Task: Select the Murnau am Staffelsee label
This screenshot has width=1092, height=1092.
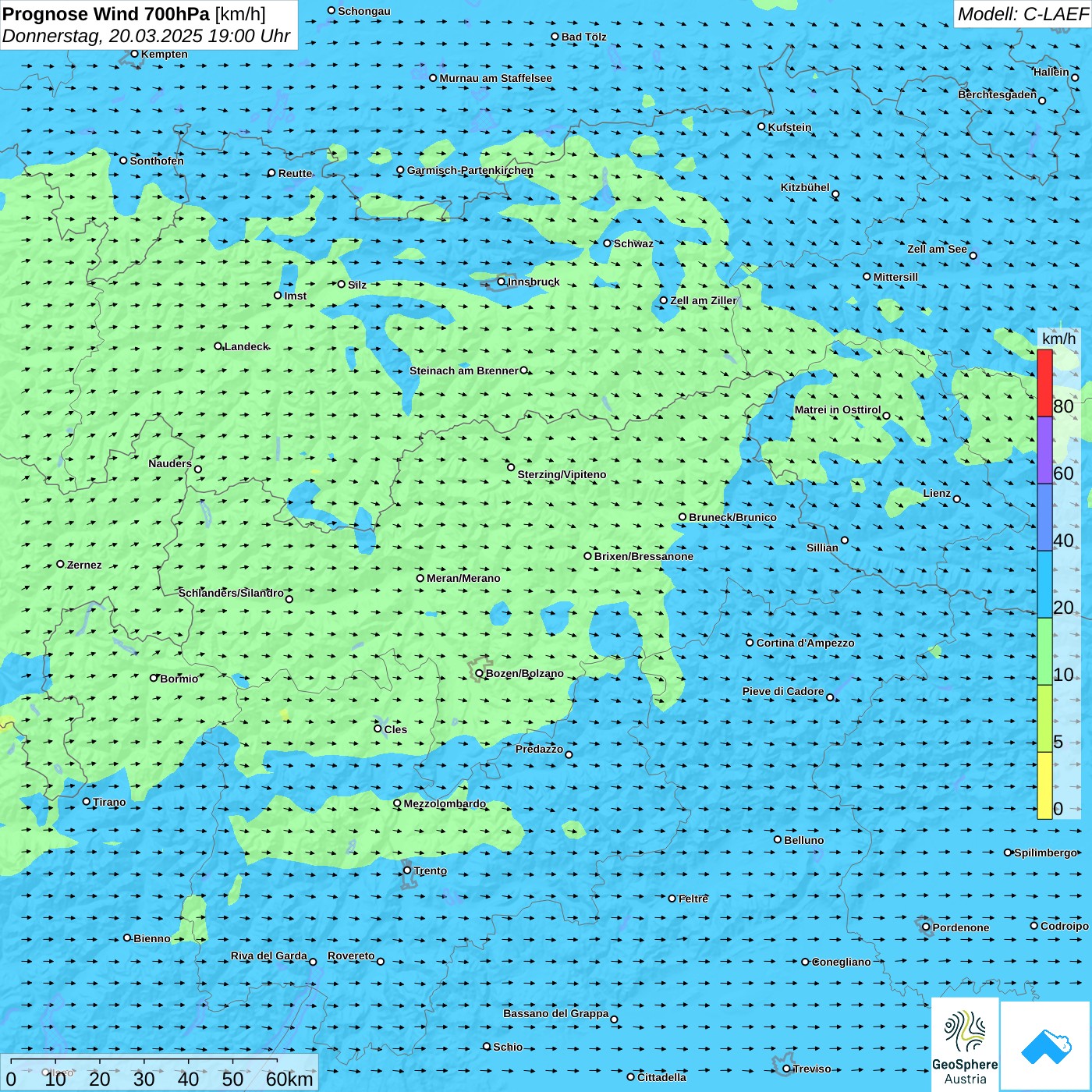Action: click(x=495, y=78)
